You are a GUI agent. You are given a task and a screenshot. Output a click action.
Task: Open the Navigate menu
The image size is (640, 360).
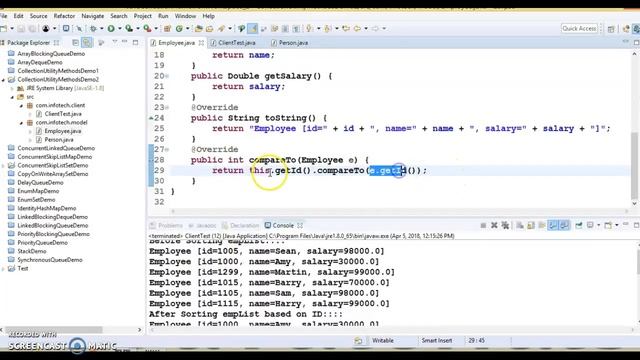93,16
